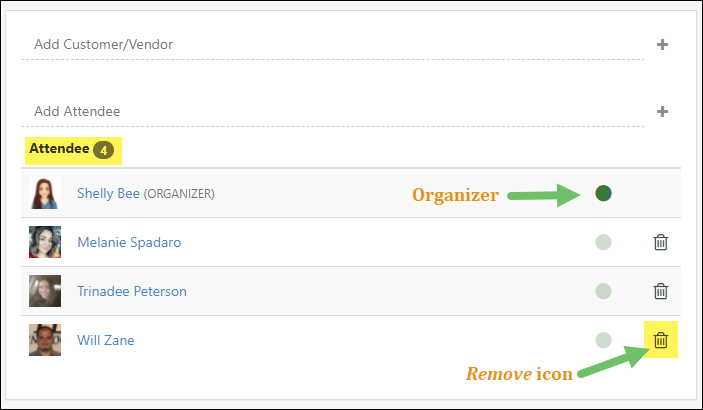Toggle the organizer dot for Will Zane

pos(603,340)
